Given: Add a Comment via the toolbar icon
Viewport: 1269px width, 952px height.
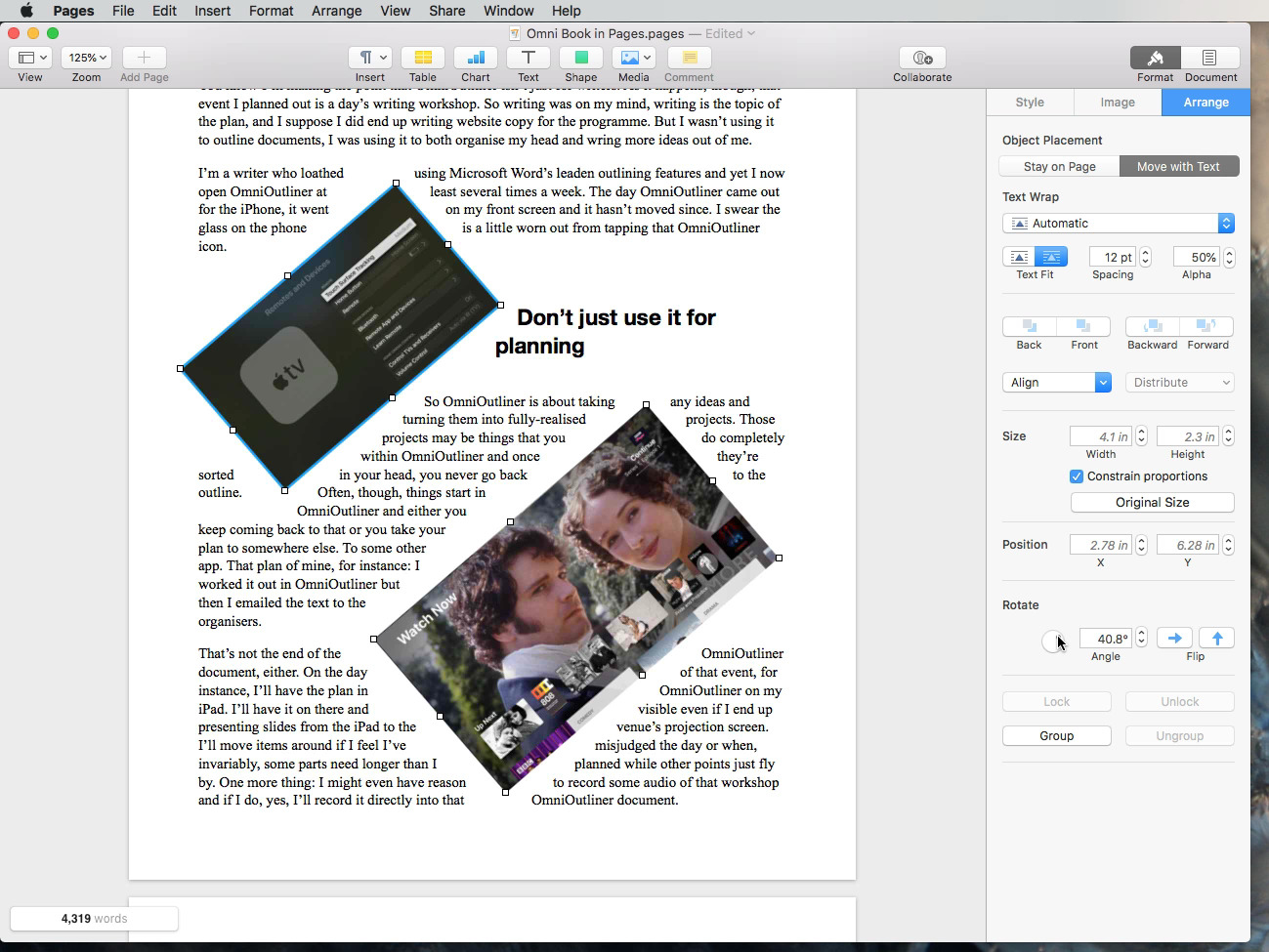Looking at the screenshot, I should pos(690,58).
